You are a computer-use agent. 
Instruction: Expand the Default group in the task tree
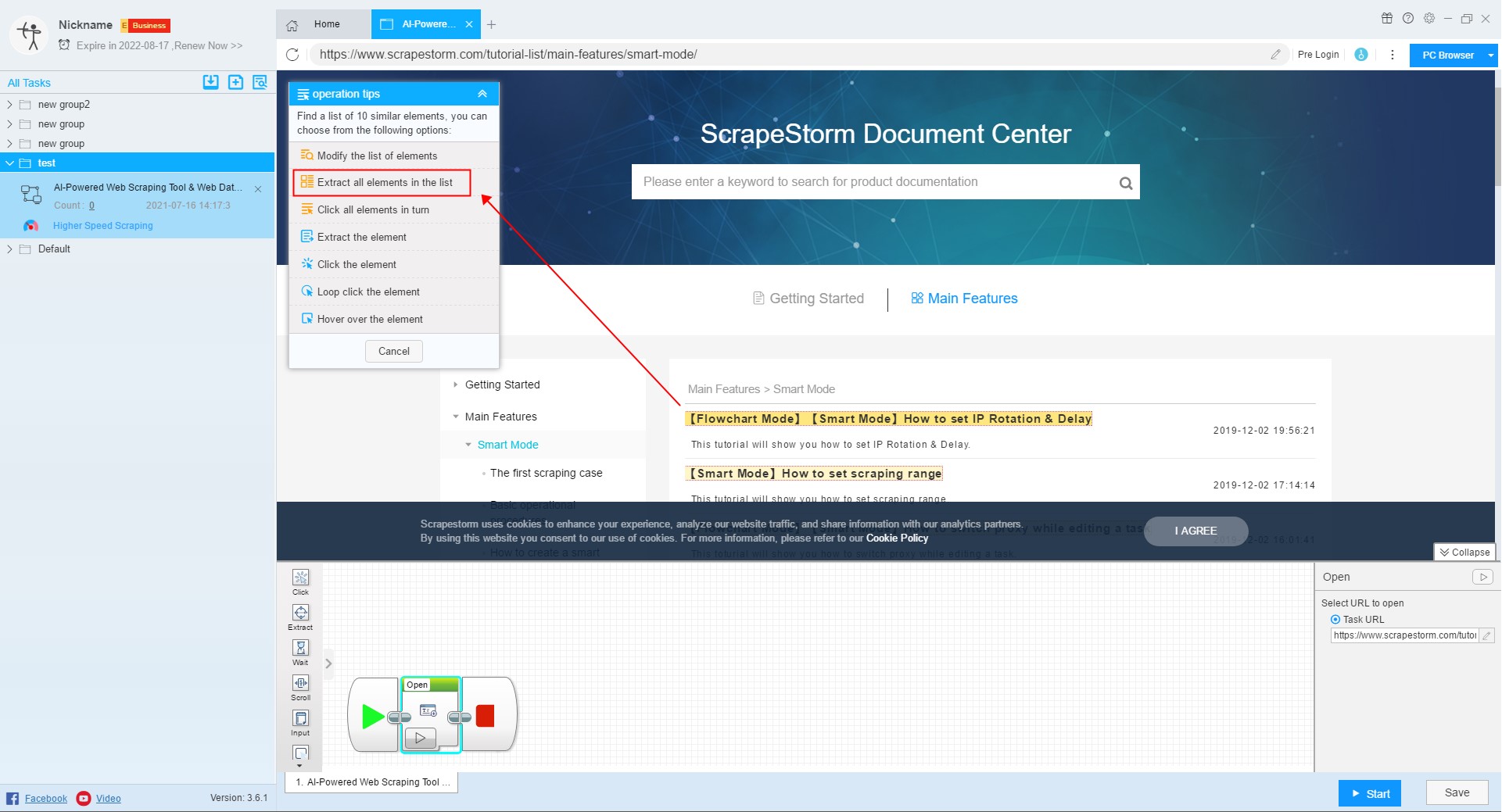(10, 249)
